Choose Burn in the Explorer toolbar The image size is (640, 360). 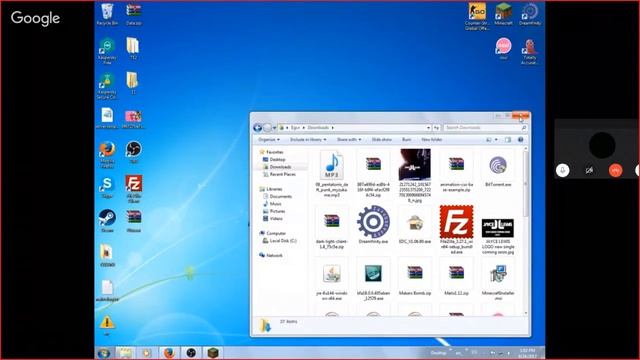(407, 140)
